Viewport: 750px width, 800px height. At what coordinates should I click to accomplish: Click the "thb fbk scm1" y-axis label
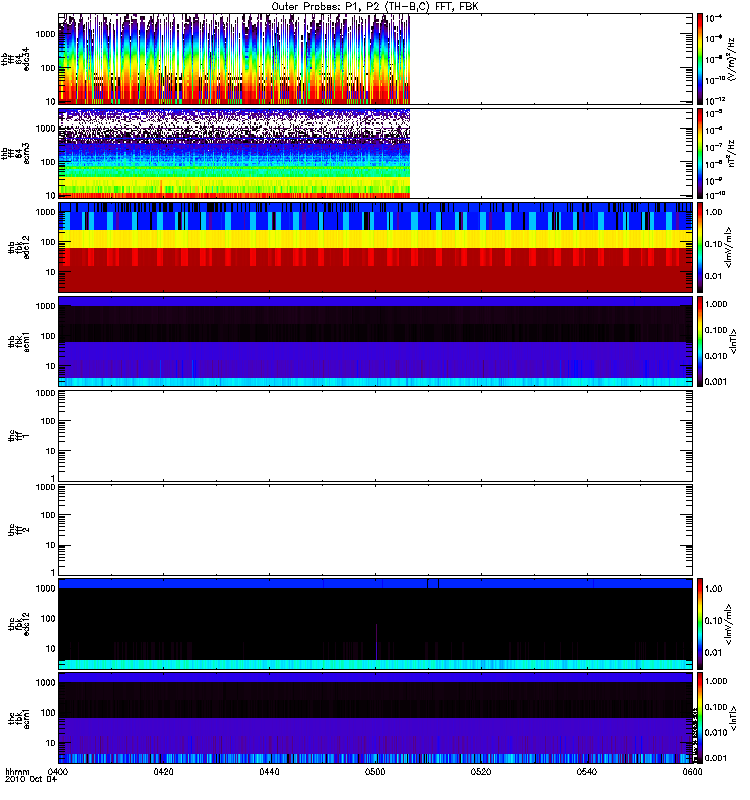tap(19, 341)
